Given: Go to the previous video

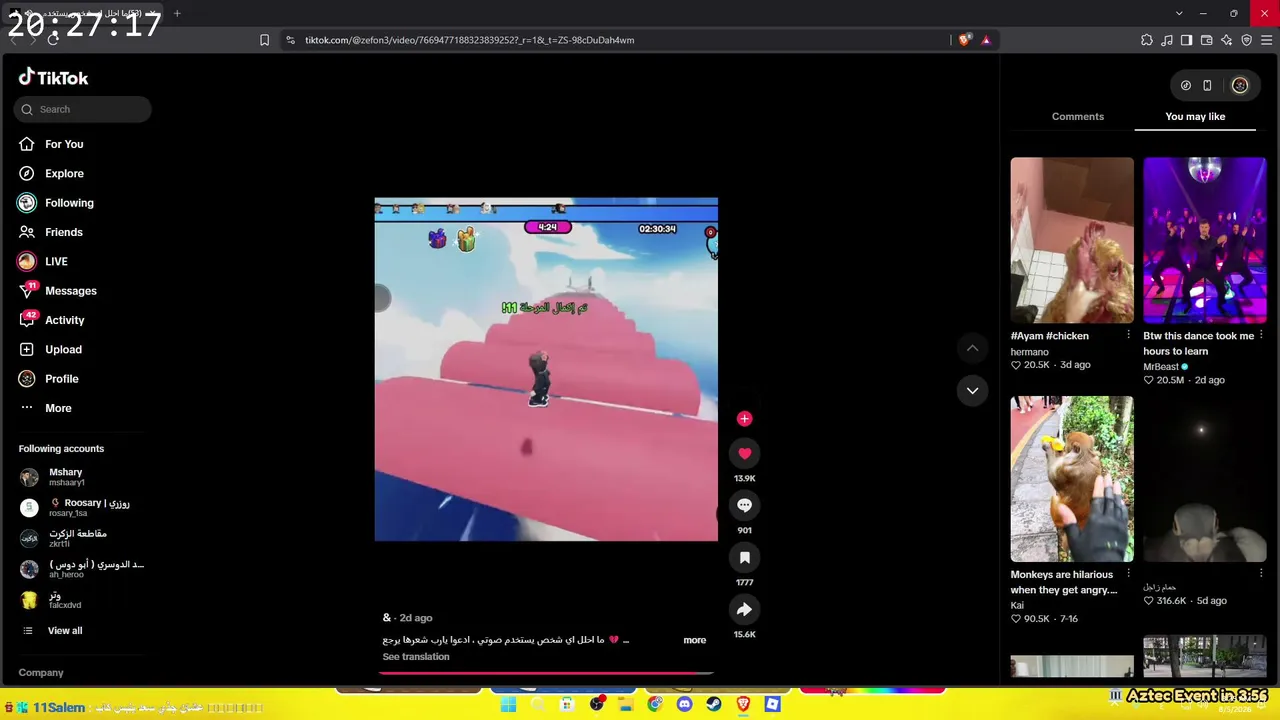Looking at the screenshot, I should click(972, 348).
